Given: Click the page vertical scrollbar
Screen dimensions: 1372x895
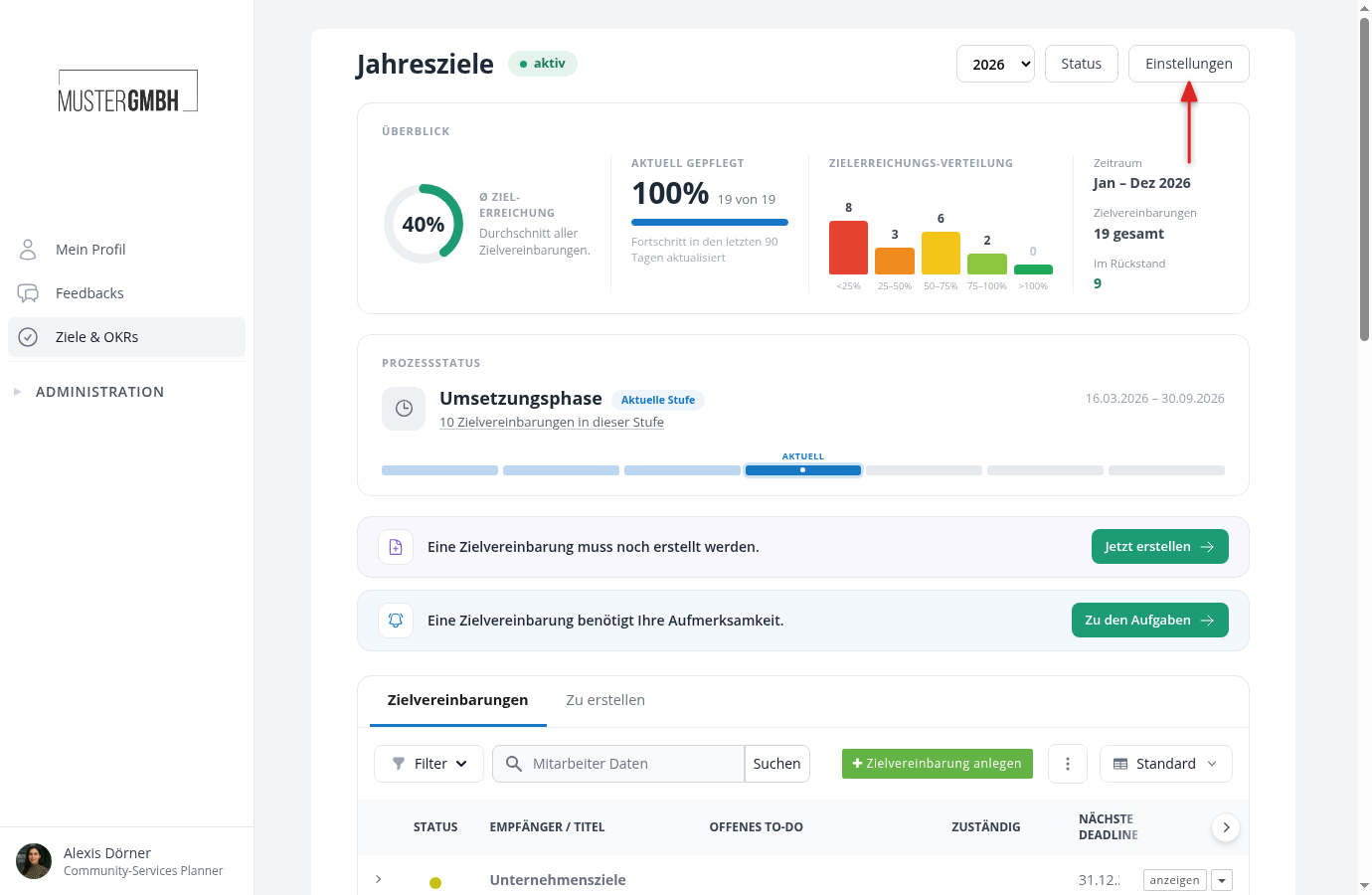Looking at the screenshot, I should point(1364,179).
